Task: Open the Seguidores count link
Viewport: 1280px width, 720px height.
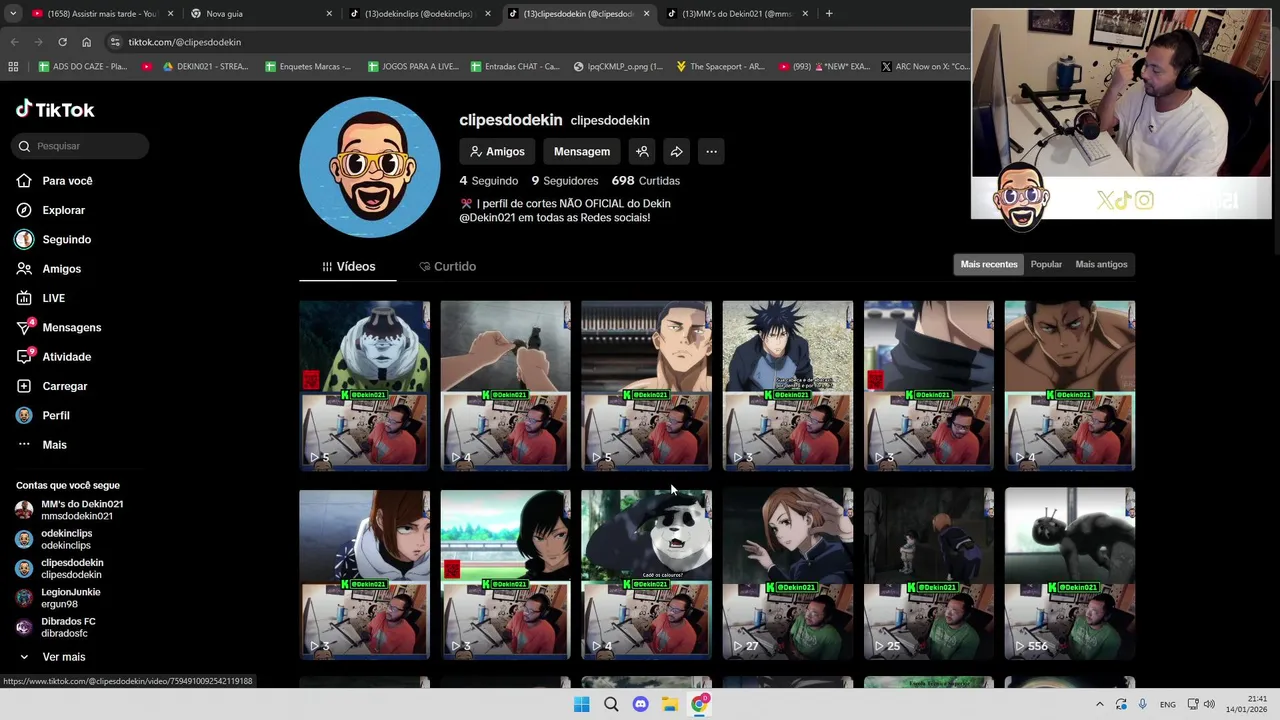Action: [565, 181]
